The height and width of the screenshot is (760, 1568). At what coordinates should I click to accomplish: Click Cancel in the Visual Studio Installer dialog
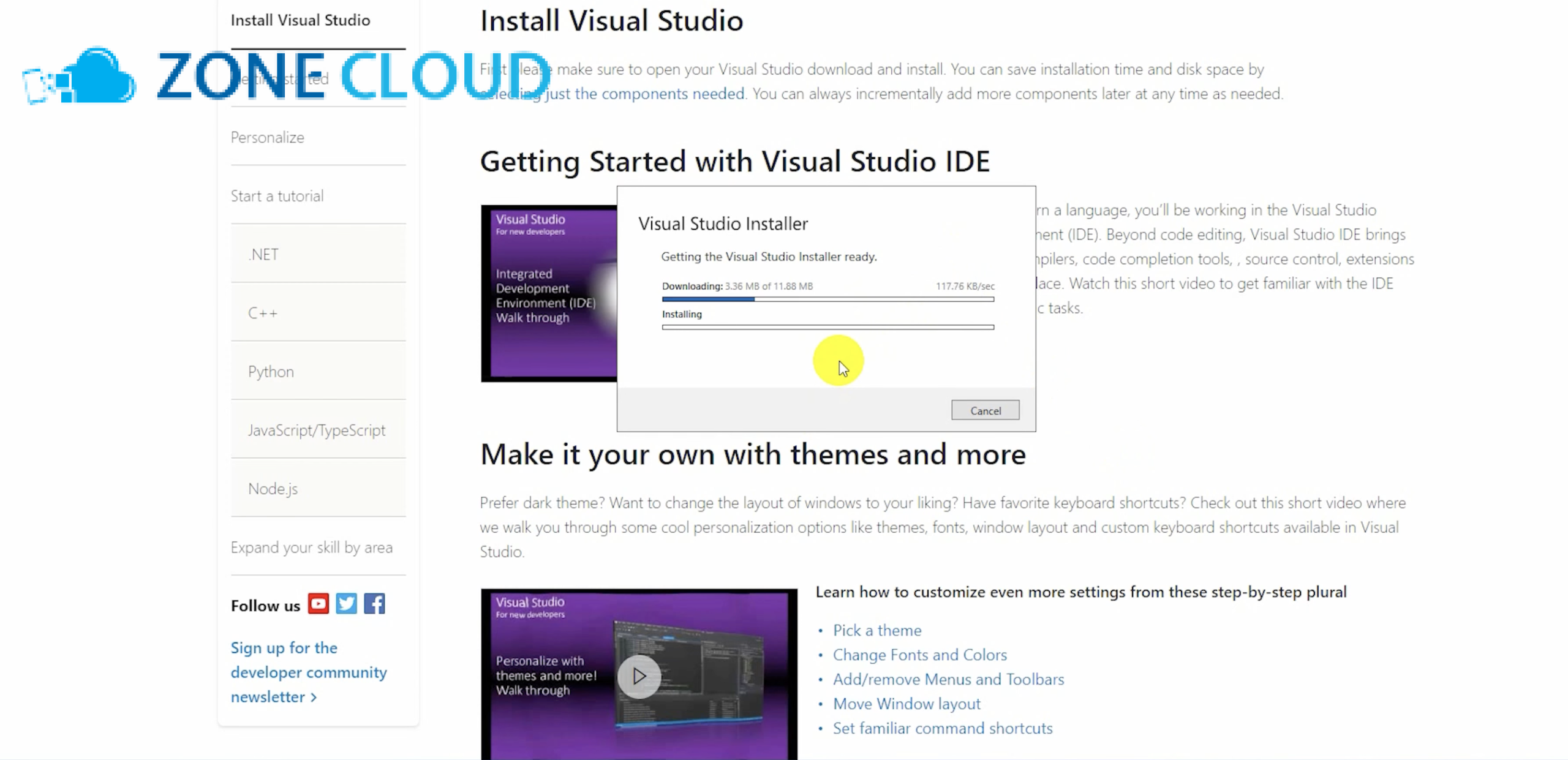[985, 410]
